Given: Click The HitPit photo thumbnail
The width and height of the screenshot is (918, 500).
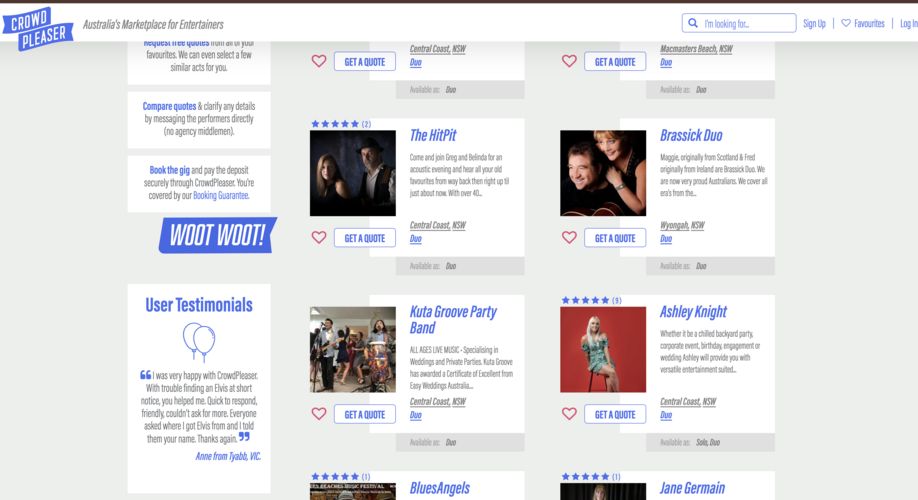Looking at the screenshot, I should (352, 173).
